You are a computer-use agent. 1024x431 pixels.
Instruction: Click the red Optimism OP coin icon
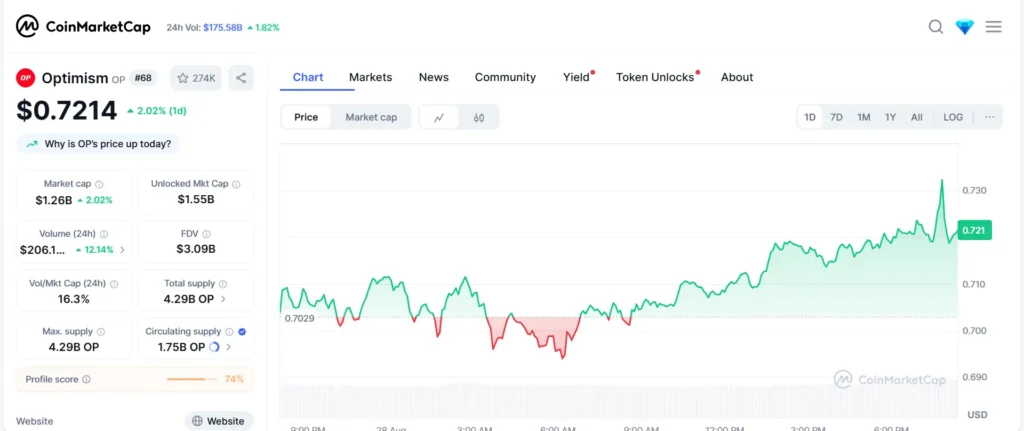click(x=25, y=78)
